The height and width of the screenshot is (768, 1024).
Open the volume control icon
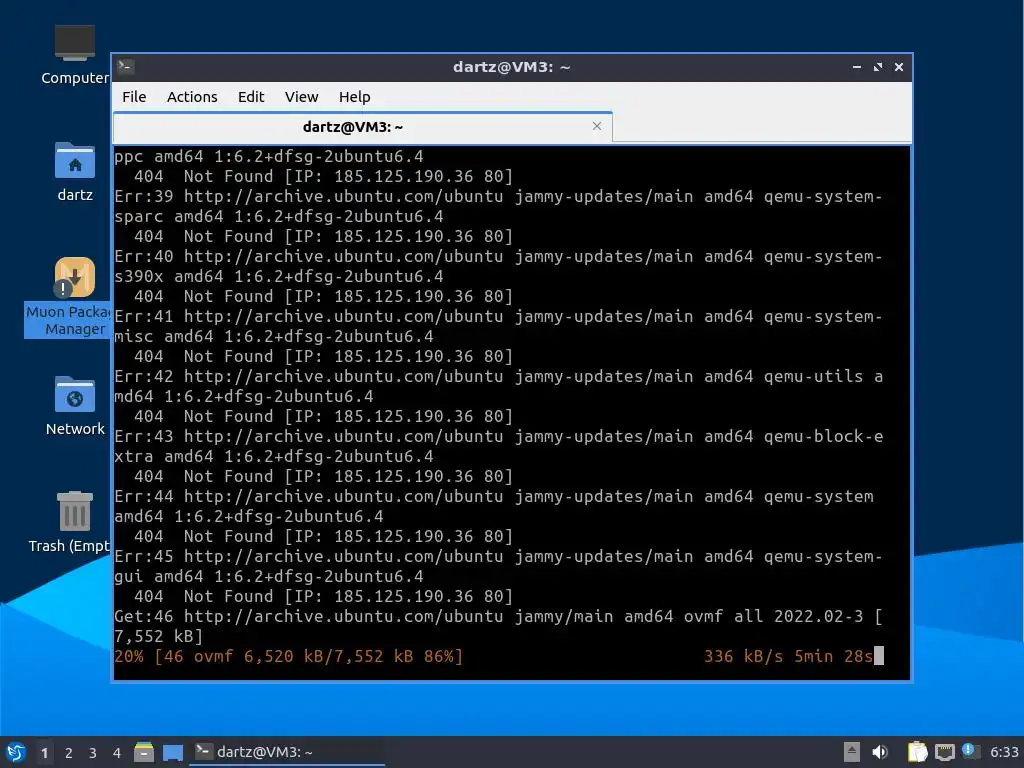(x=880, y=752)
